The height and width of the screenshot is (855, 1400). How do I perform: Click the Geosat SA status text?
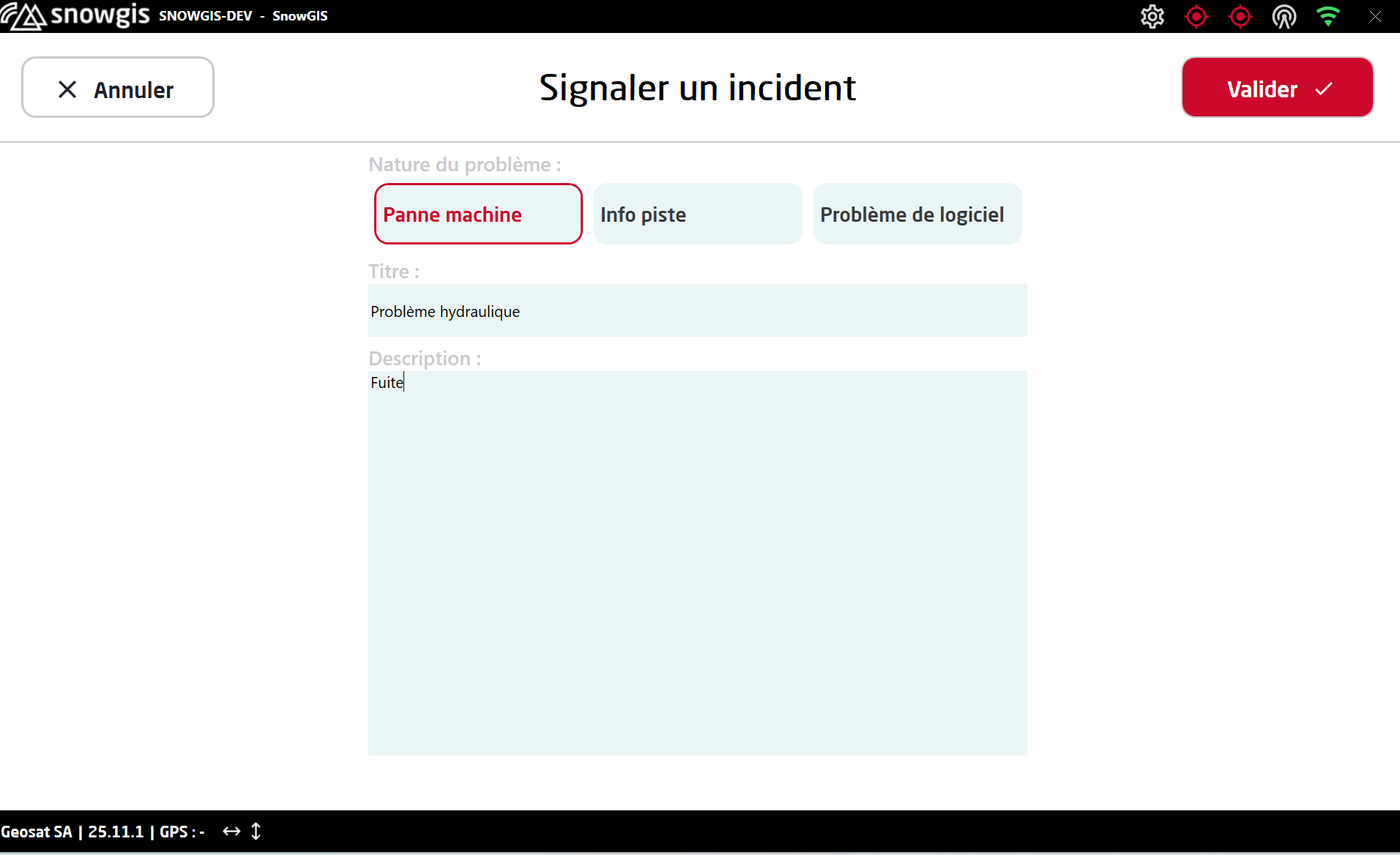click(37, 832)
